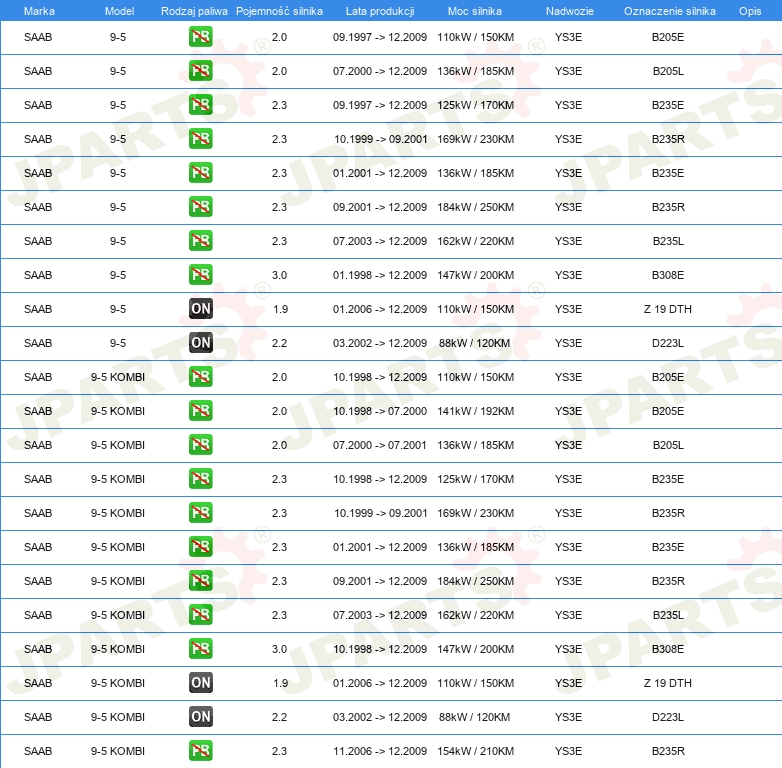Click the Oznaczenie silnika column header
The width and height of the screenshot is (782, 768).
669,11
